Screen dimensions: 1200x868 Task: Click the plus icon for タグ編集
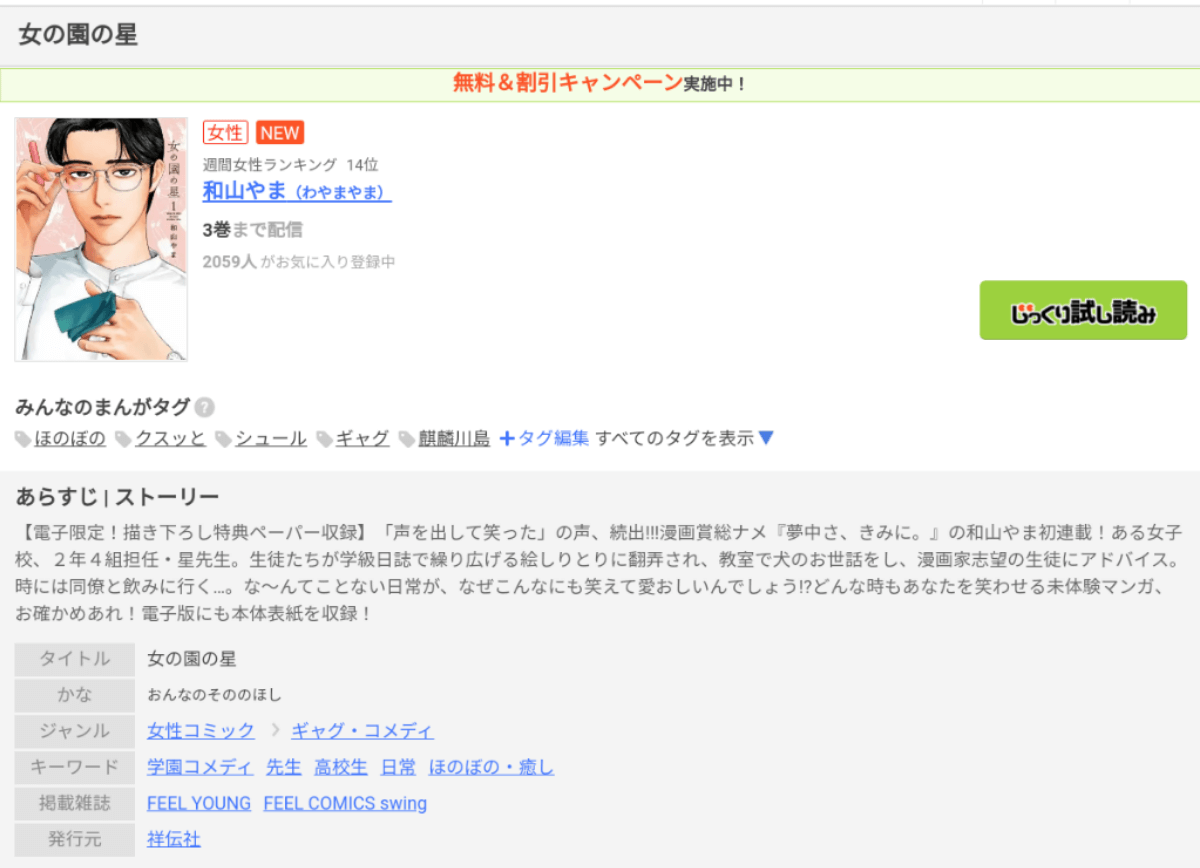point(506,438)
